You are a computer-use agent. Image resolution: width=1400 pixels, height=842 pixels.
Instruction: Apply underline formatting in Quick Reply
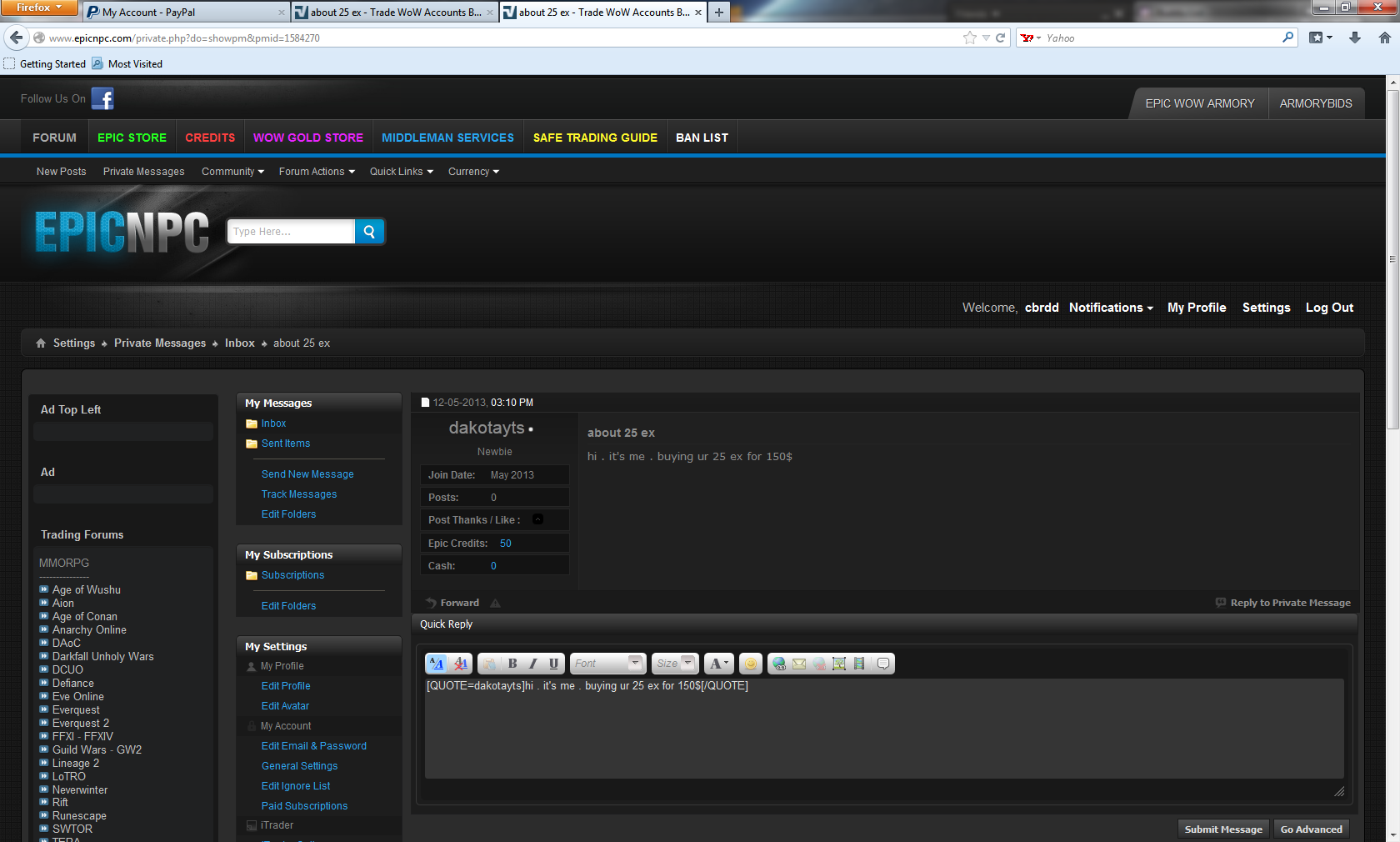tap(554, 664)
